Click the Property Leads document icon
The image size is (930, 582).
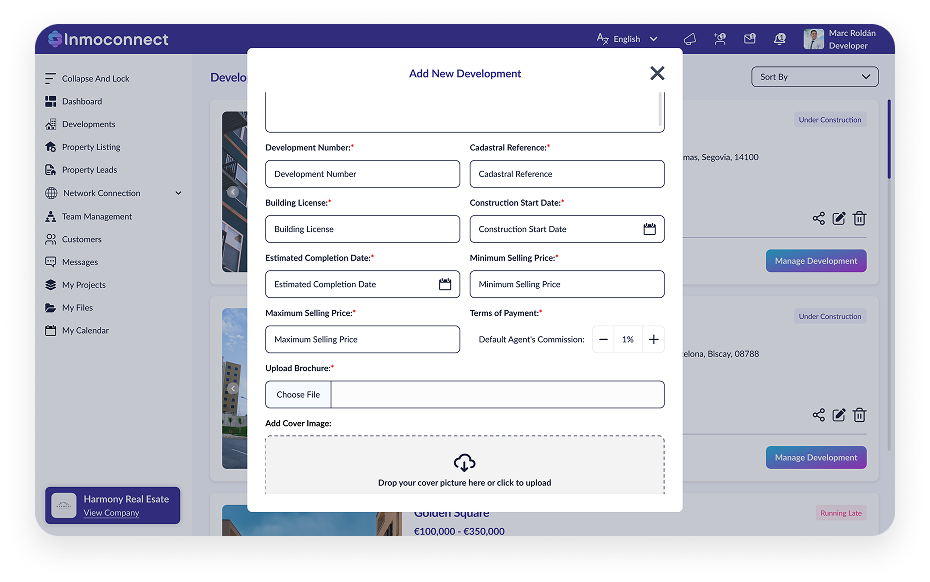coord(50,170)
